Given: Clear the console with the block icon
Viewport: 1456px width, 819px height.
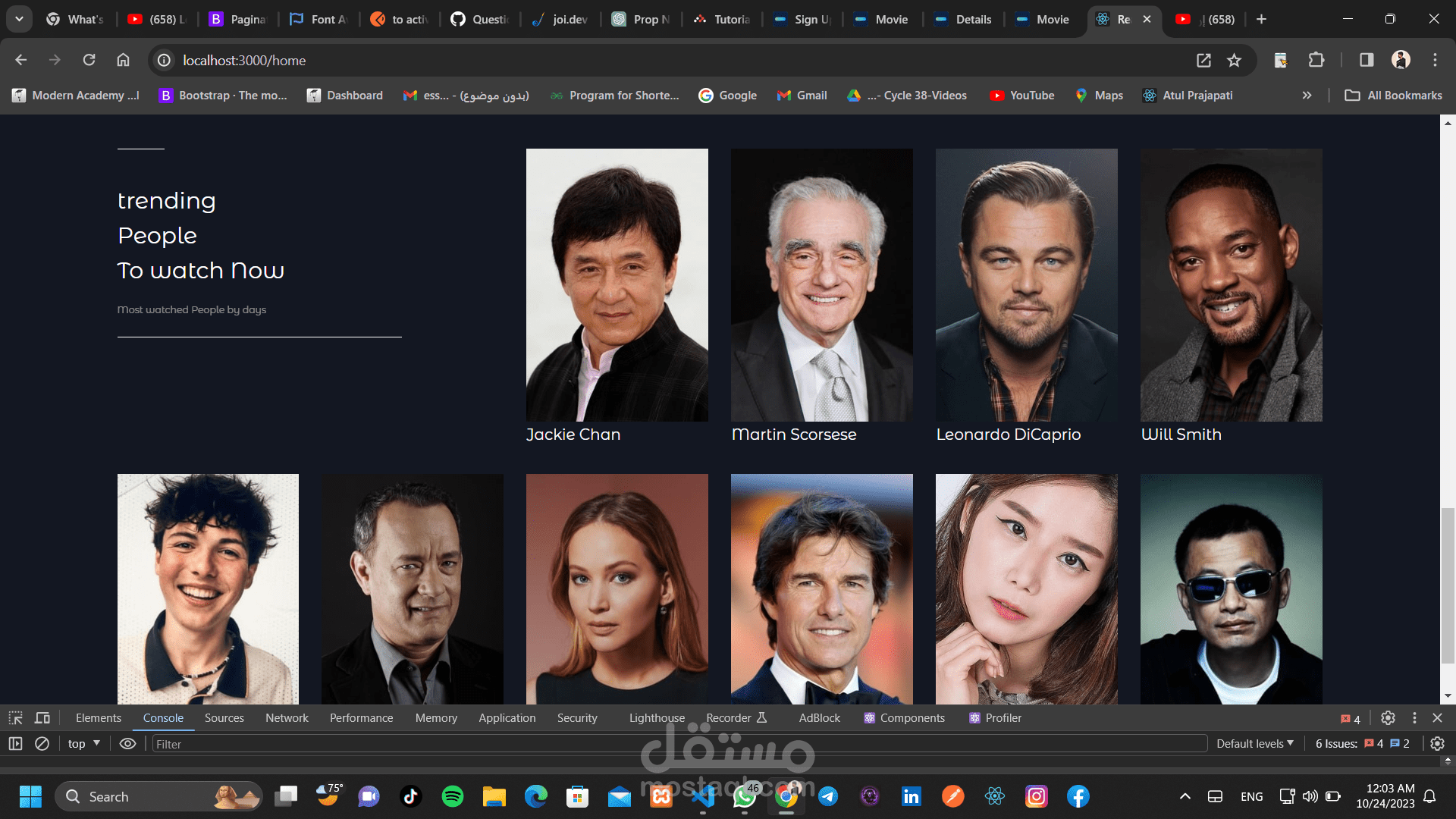Looking at the screenshot, I should [42, 744].
